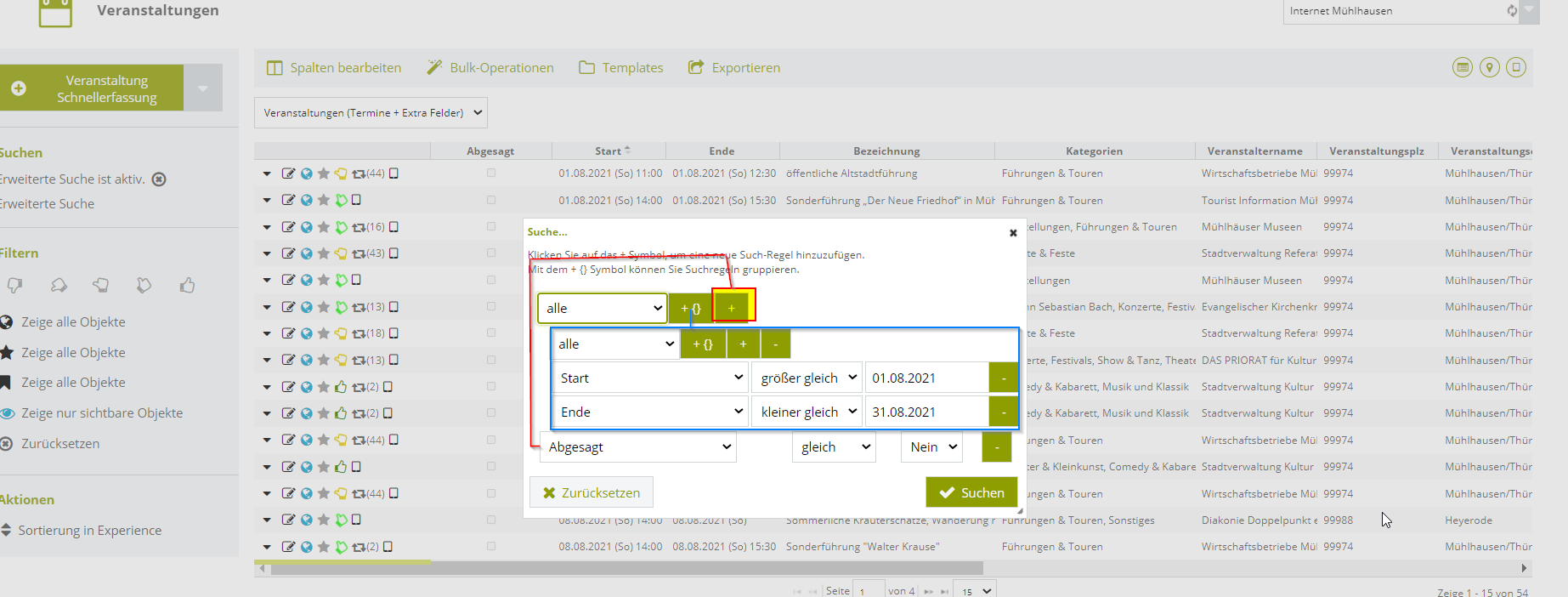This screenshot has height=597, width=1568.
Task: Click the sort icon beside 'Sortierung in Experience'
Action: [6, 531]
